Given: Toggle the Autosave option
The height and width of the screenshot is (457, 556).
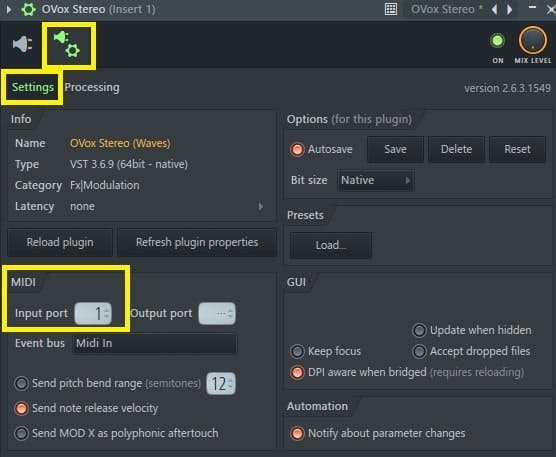Looking at the screenshot, I should [321, 149].
